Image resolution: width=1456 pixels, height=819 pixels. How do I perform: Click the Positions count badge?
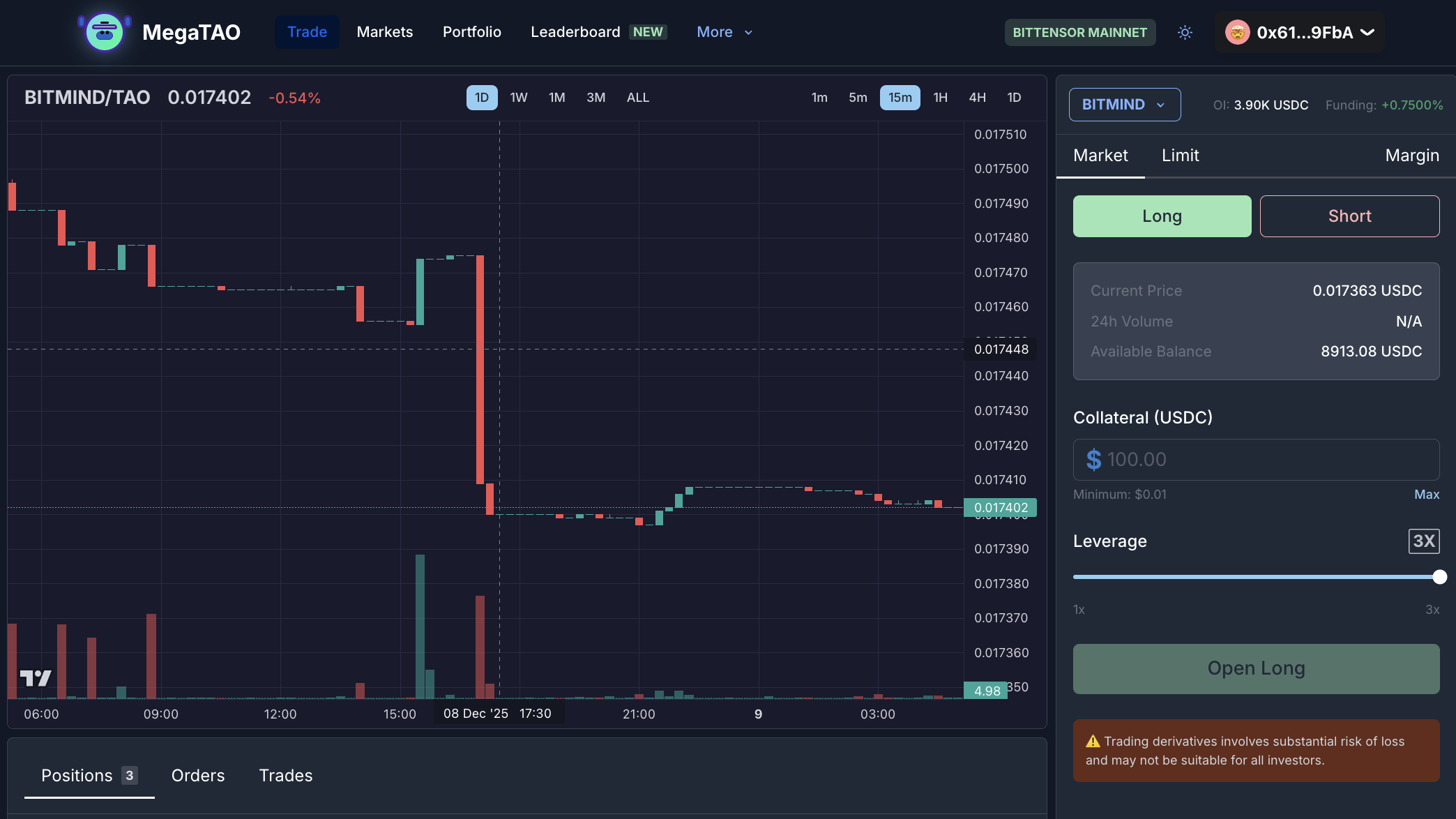129,775
